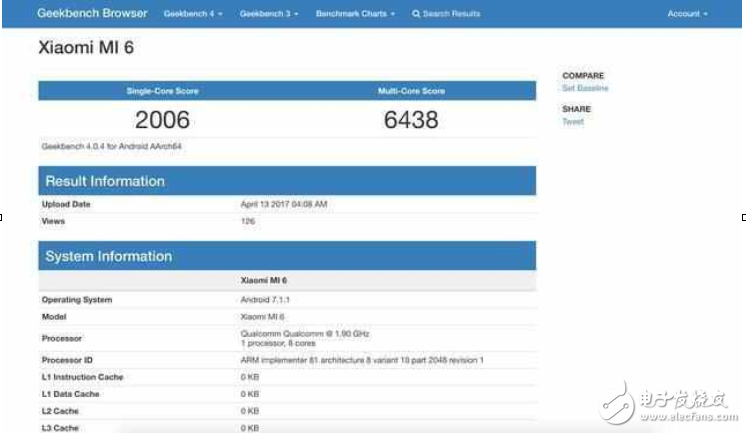This screenshot has width=746, height=433.
Task: Expand the Geekbench 3 dropdown menu
Action: click(x=268, y=14)
